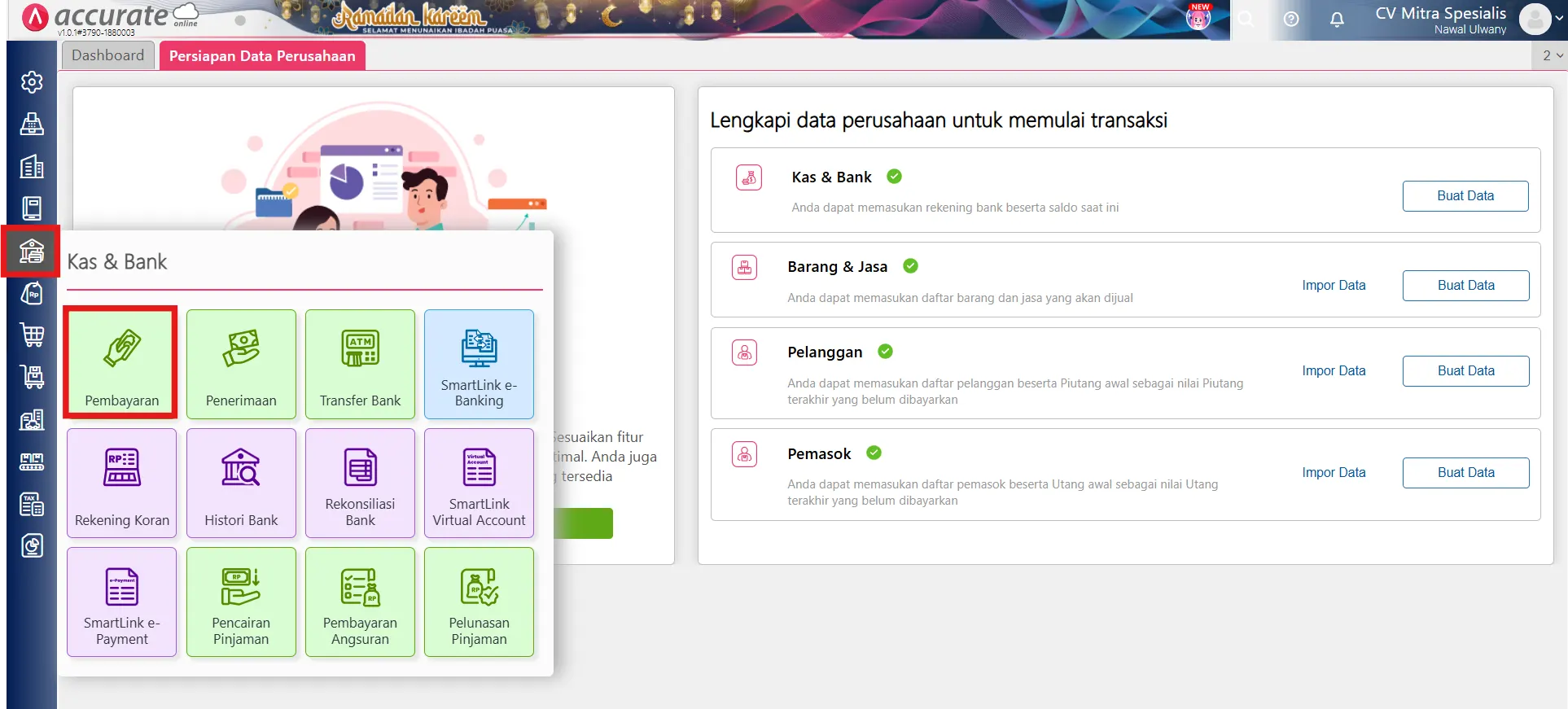Image resolution: width=1568 pixels, height=709 pixels.
Task: Open Histori Bank tile
Action: (x=241, y=483)
